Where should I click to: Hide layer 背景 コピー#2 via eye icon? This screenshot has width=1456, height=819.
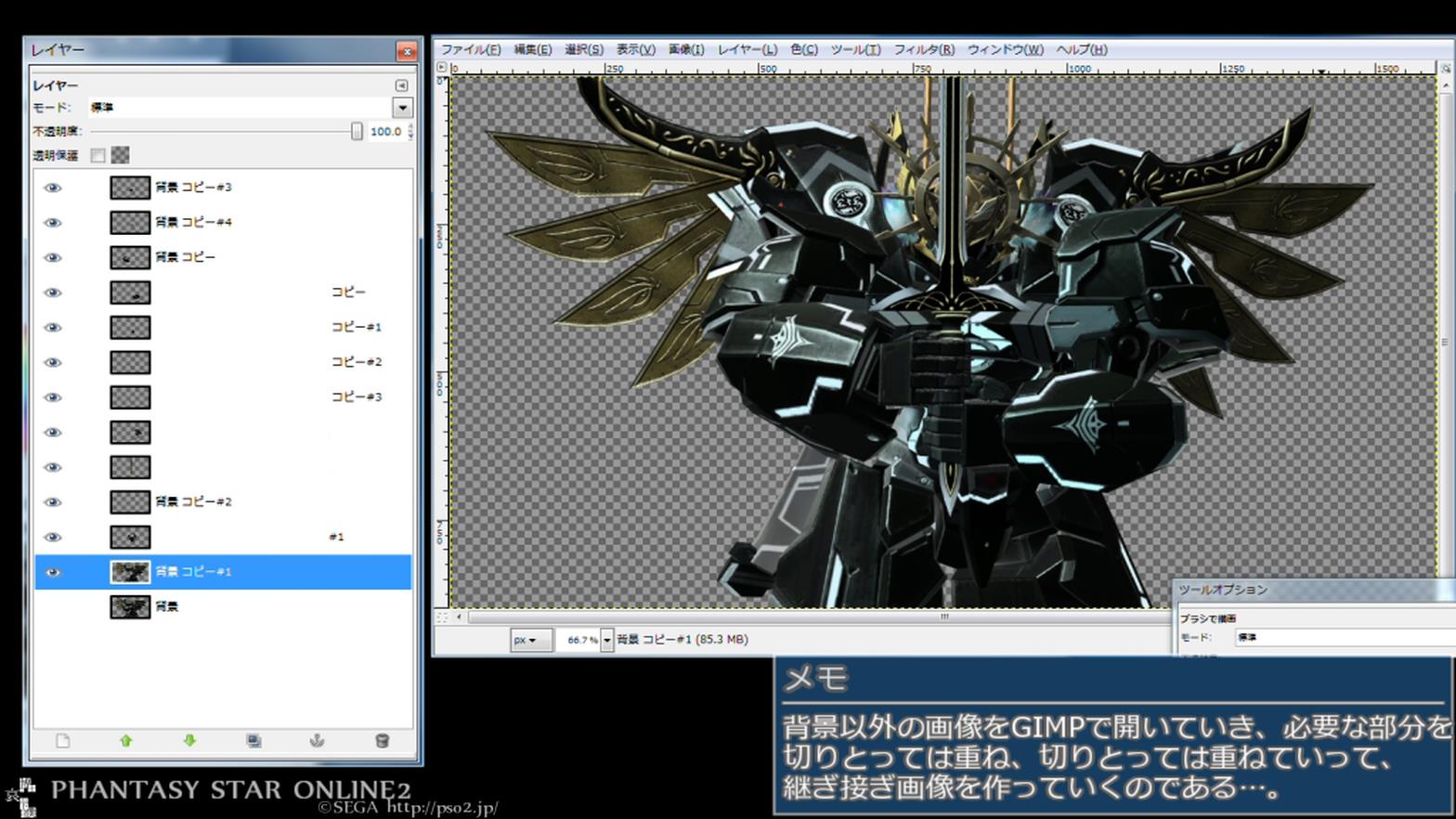pos(53,502)
